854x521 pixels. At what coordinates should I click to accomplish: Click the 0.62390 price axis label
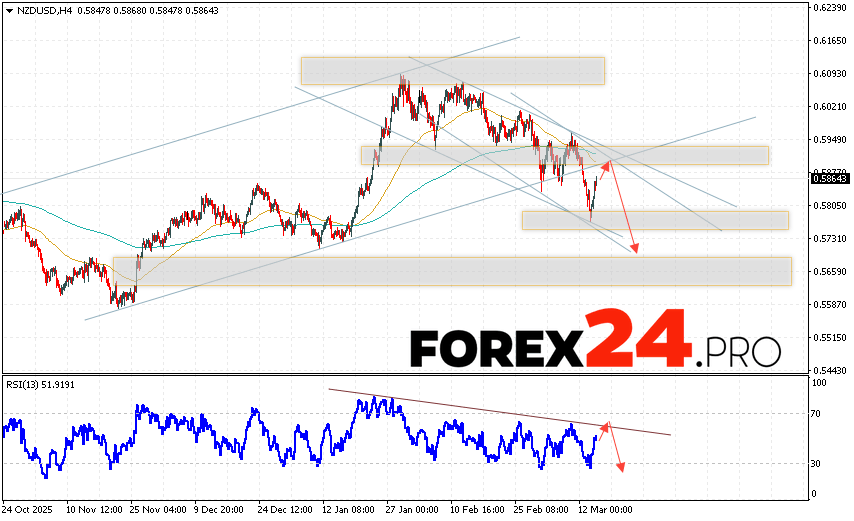(x=830, y=7)
